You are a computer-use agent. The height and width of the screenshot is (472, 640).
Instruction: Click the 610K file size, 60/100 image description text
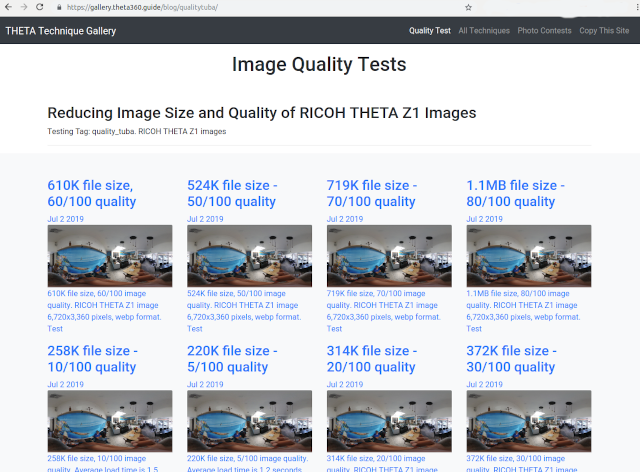point(104,311)
